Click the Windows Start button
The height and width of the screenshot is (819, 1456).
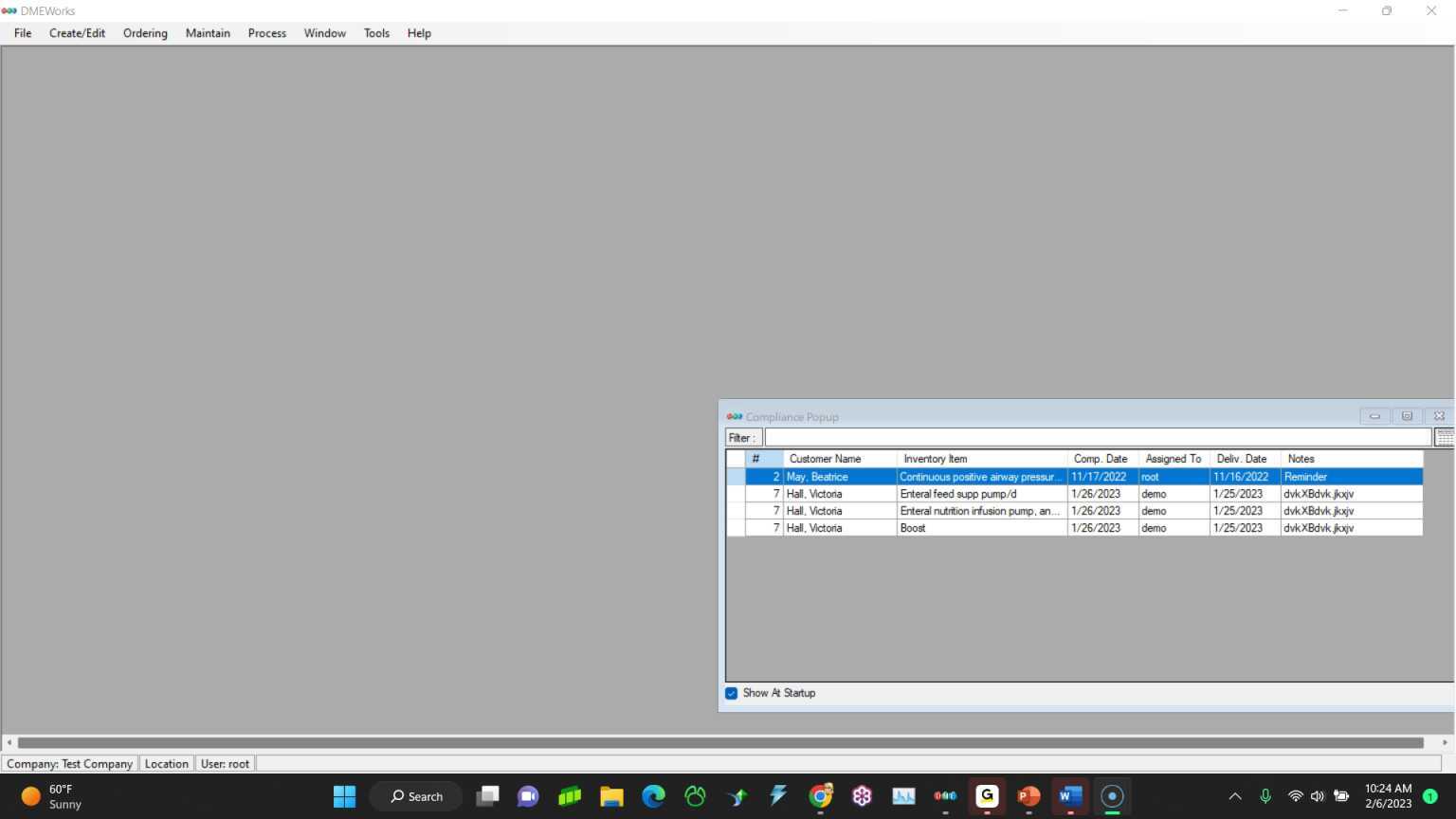point(344,796)
